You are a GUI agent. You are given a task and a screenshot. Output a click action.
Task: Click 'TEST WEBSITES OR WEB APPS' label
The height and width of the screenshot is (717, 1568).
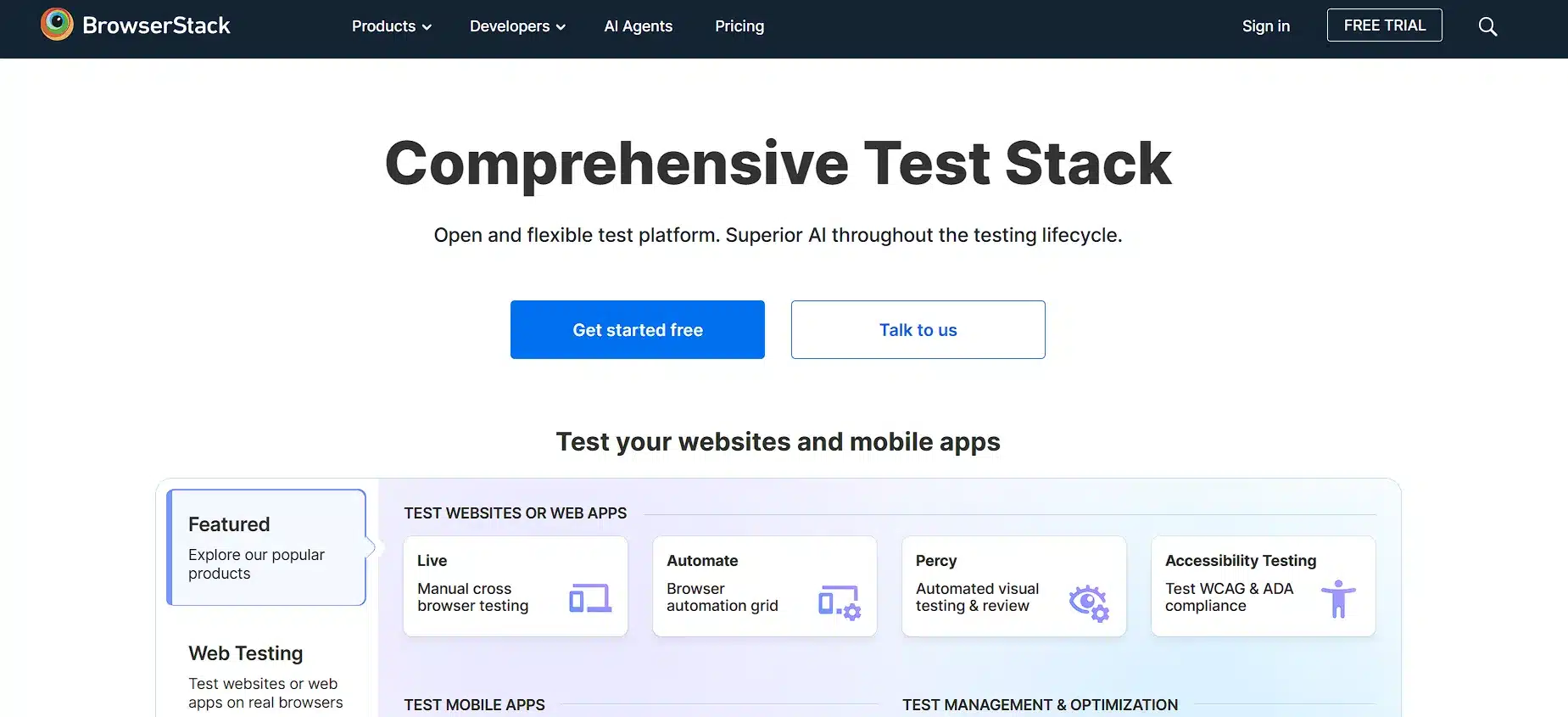point(516,513)
